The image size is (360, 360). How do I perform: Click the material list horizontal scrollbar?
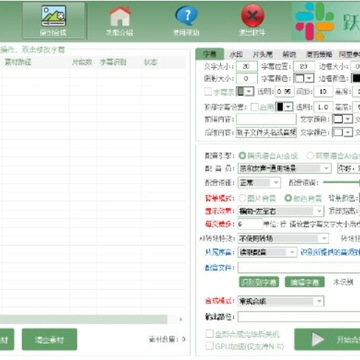pyautogui.click(x=83, y=319)
